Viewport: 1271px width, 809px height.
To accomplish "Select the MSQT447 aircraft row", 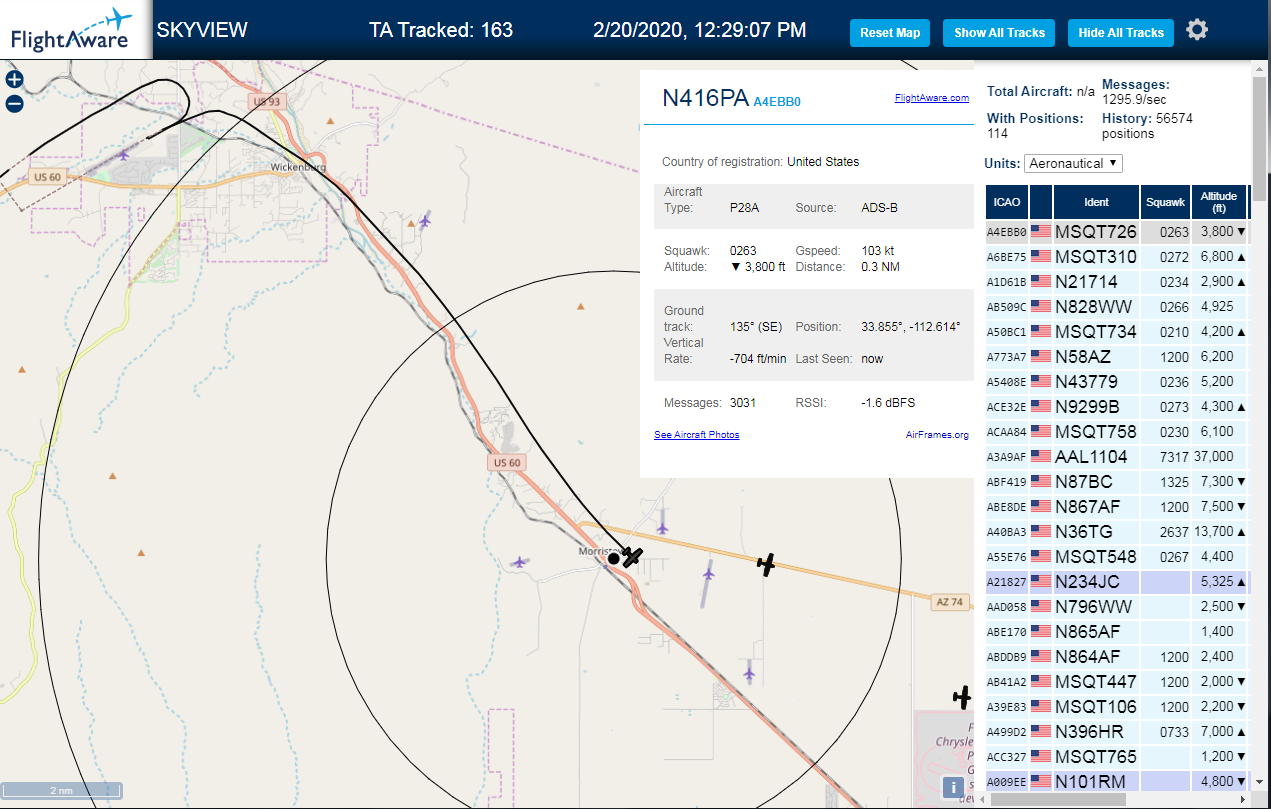I will pos(1116,682).
